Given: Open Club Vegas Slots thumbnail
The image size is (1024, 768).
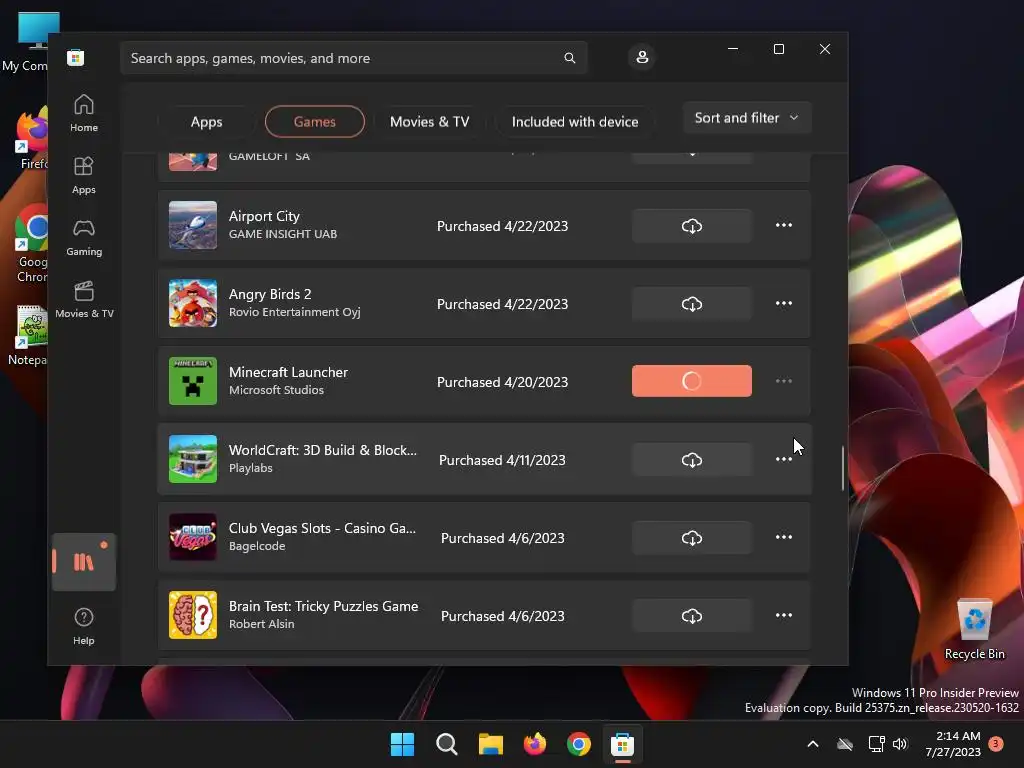Looking at the screenshot, I should coord(193,537).
